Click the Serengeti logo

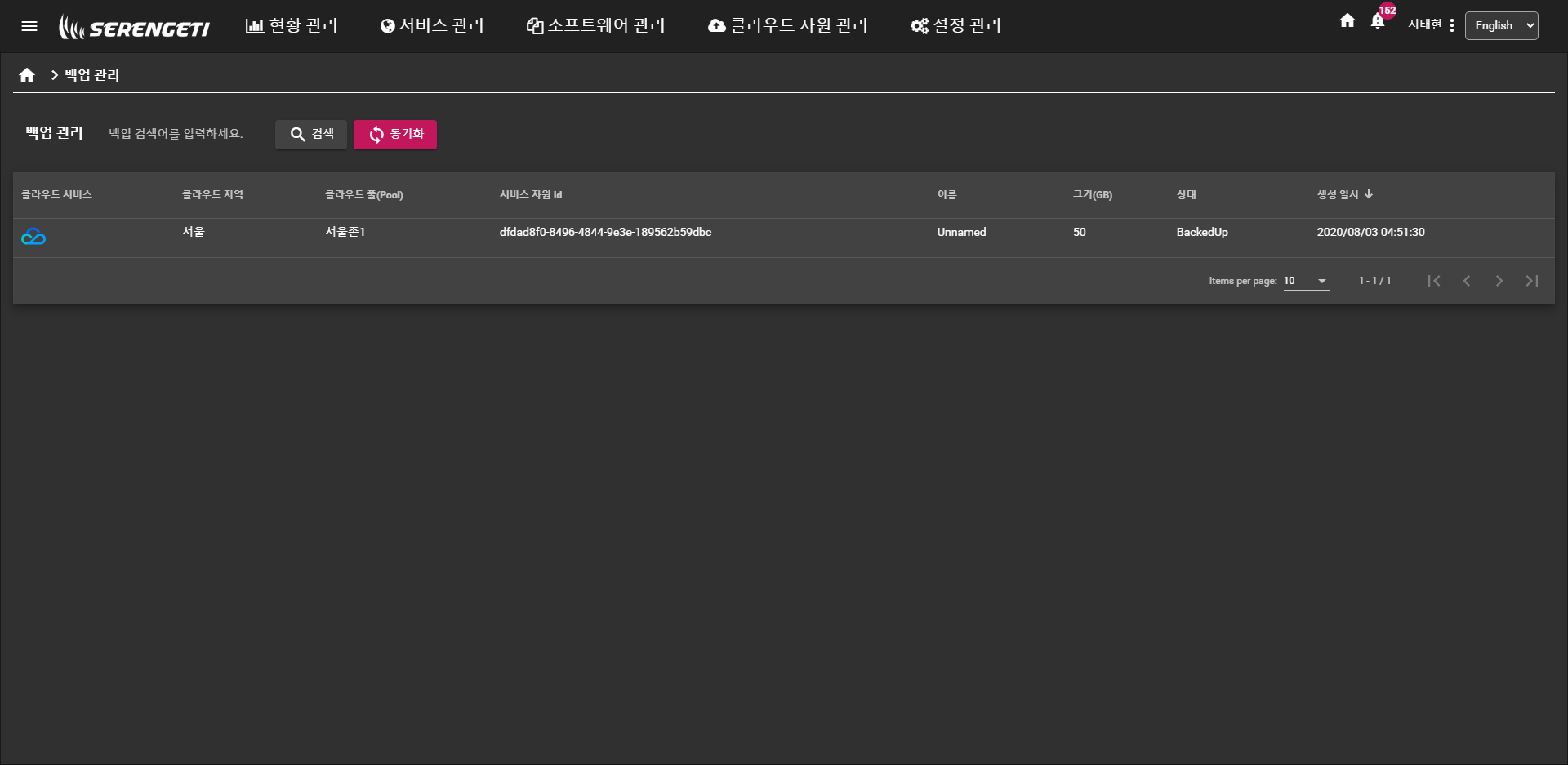135,28
